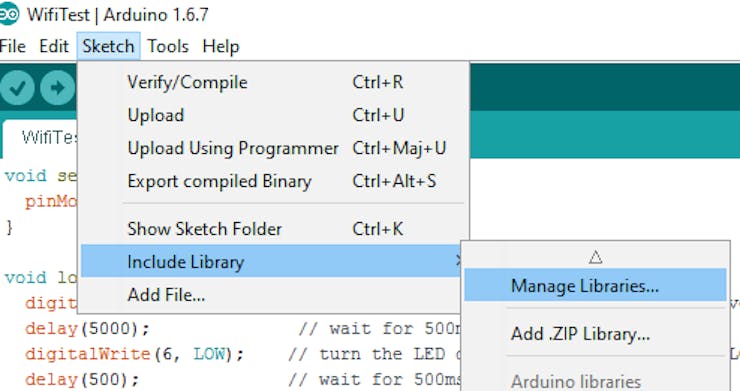The width and height of the screenshot is (740, 391).
Task: Open the Help menu
Action: [x=221, y=46]
